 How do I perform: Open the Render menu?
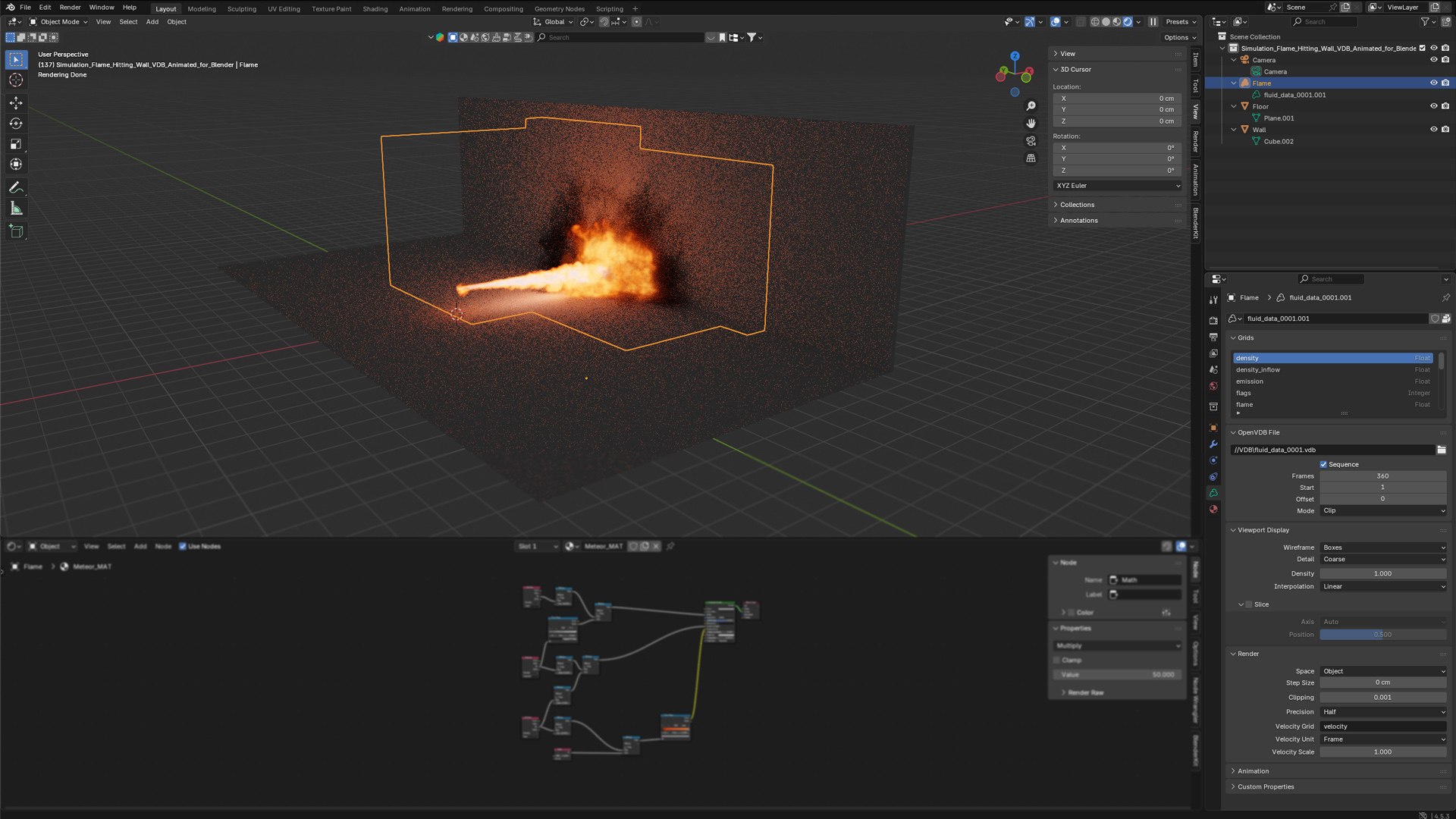(x=70, y=8)
